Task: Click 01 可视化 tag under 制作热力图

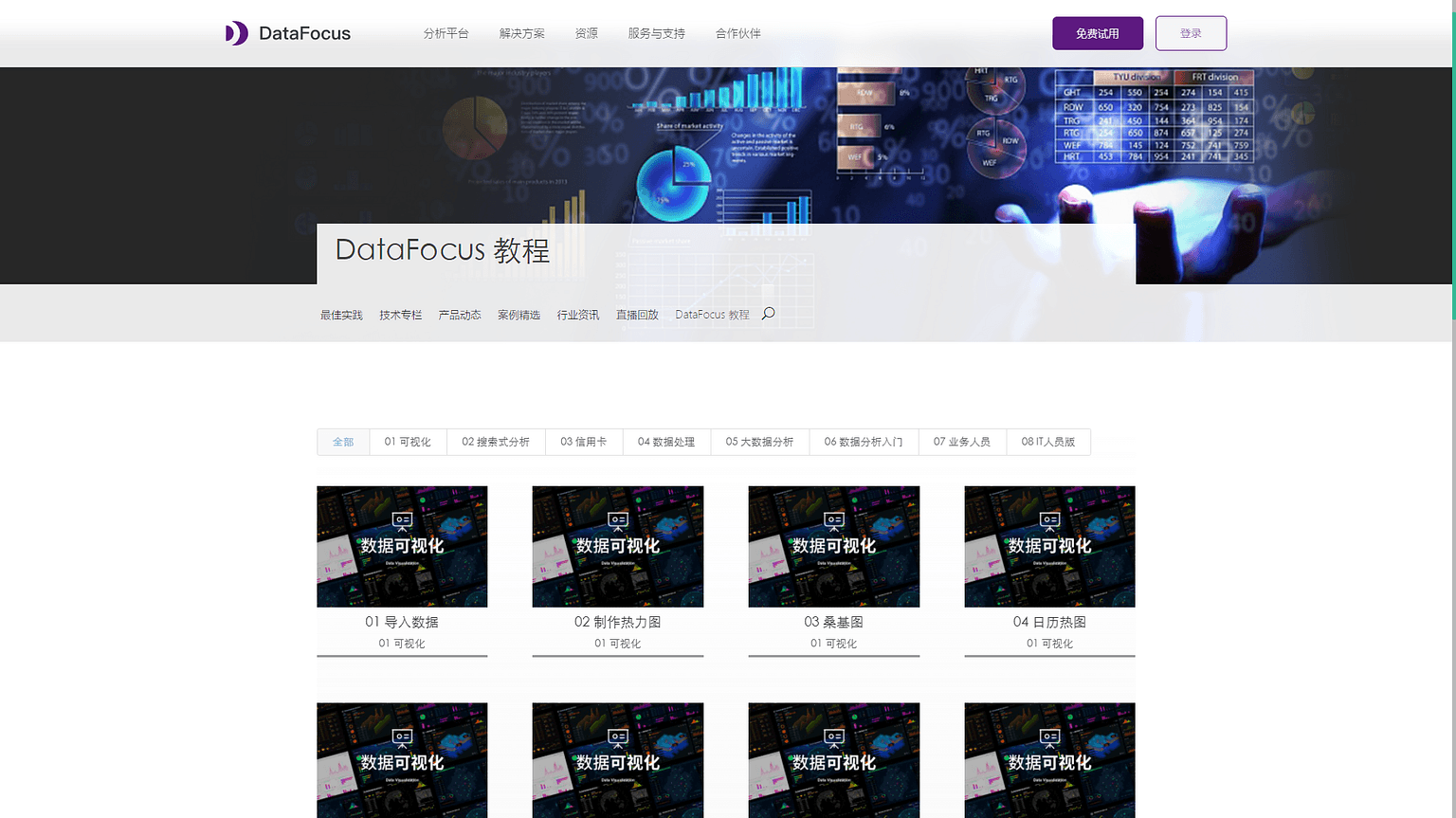Action: click(x=618, y=644)
